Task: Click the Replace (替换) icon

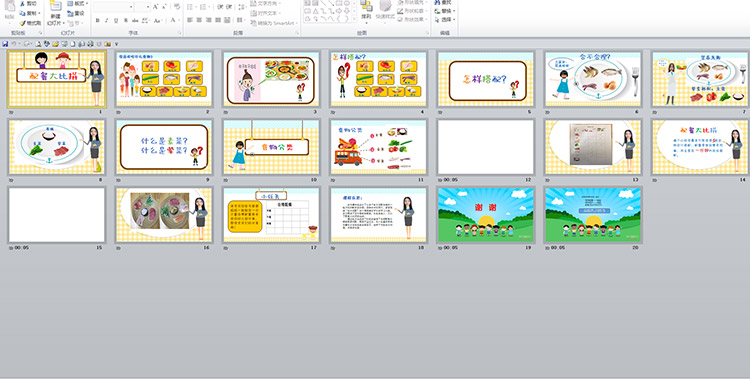Action: pyautogui.click(x=437, y=11)
